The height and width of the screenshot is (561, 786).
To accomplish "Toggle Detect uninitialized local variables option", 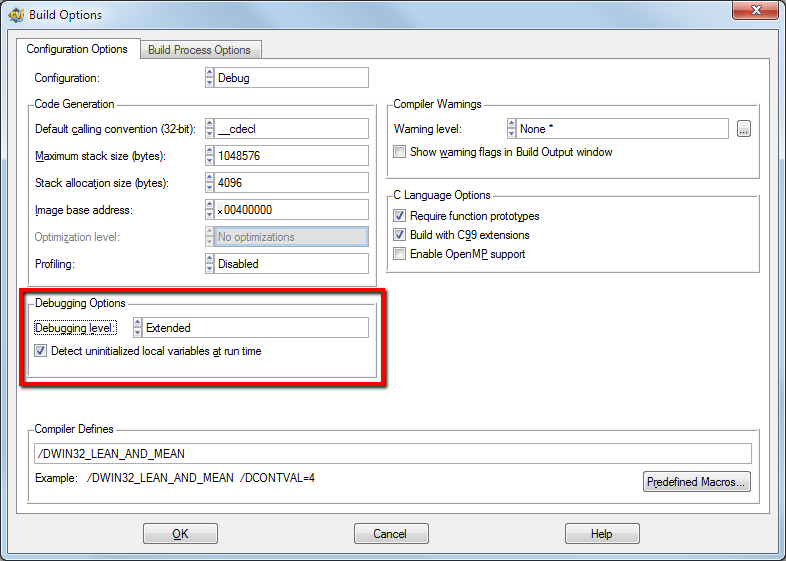I will pyautogui.click(x=41, y=351).
